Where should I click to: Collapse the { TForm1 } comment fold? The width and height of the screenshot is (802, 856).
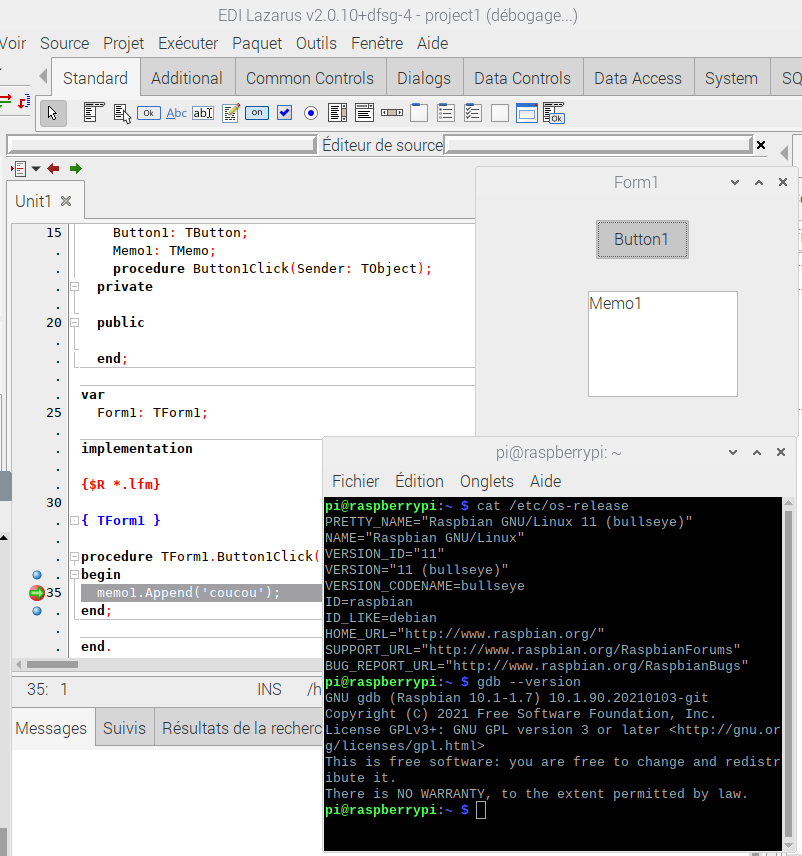[75, 521]
